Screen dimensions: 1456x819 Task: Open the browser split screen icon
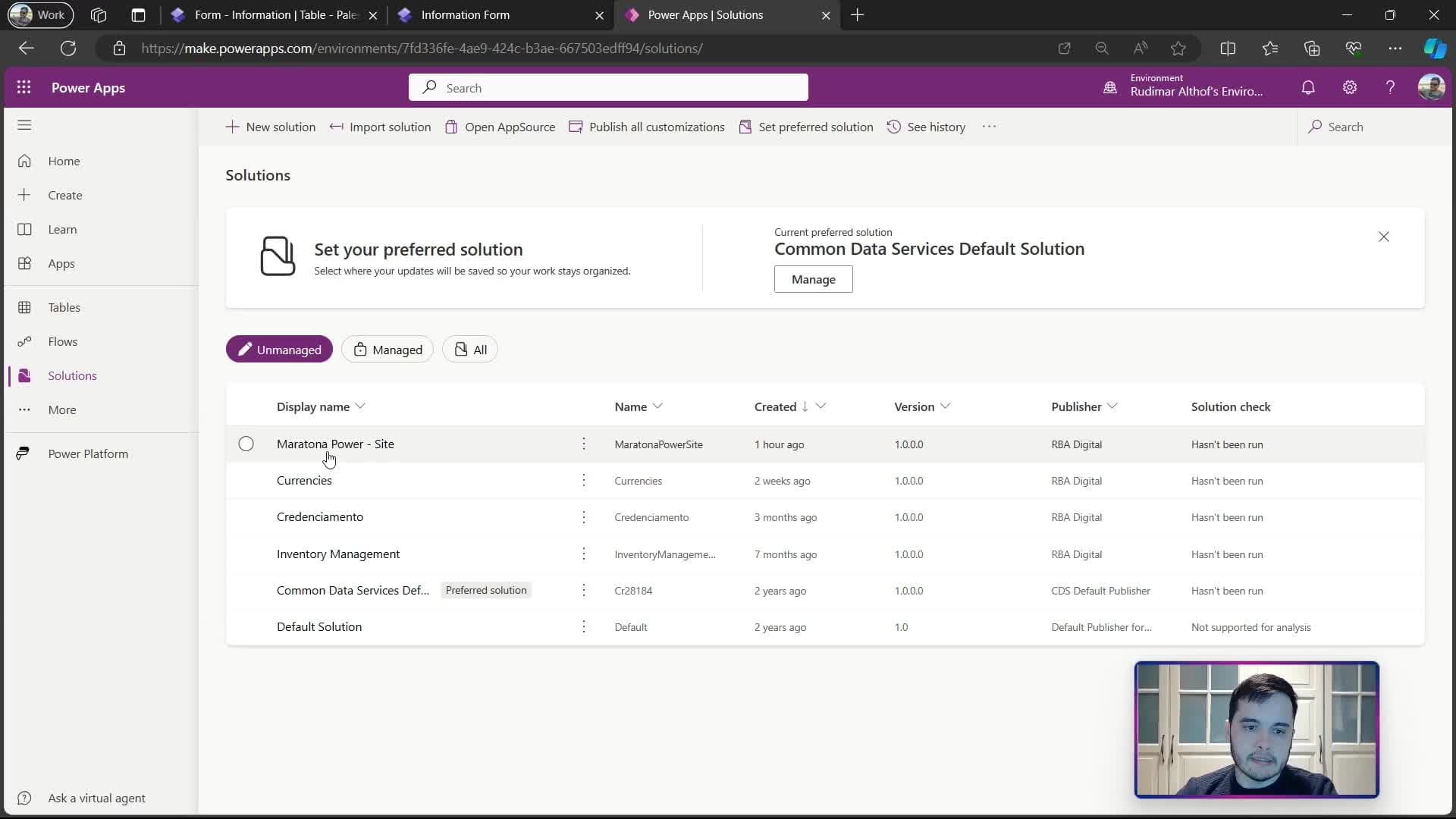(x=1228, y=49)
